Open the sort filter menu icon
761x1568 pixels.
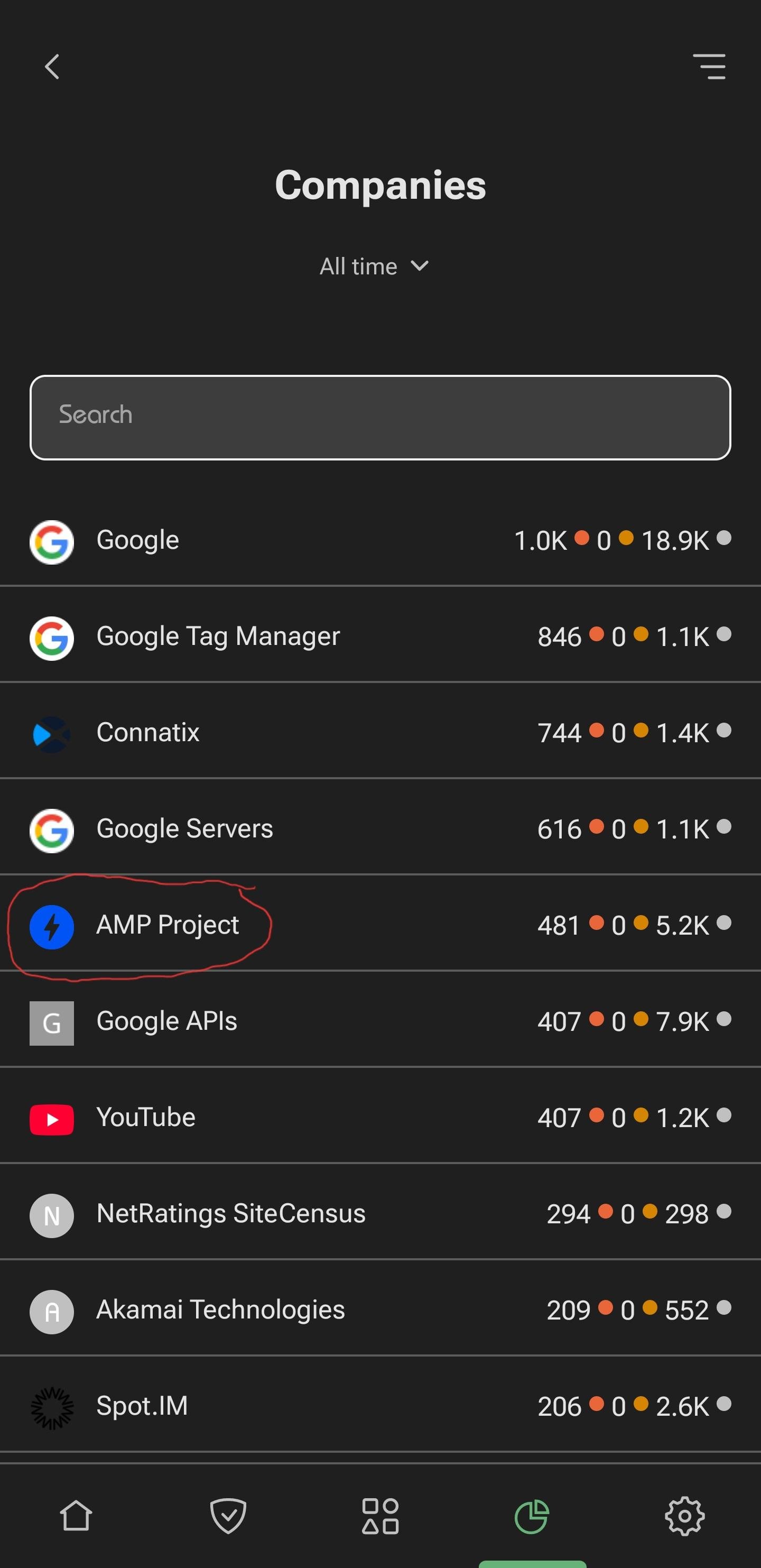pyautogui.click(x=709, y=67)
